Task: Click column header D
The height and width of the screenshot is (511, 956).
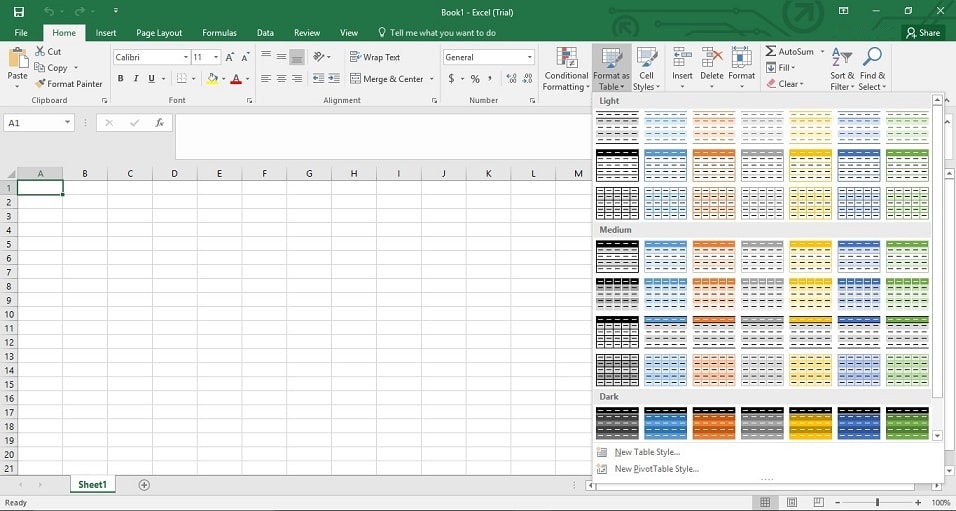Action: 174,174
